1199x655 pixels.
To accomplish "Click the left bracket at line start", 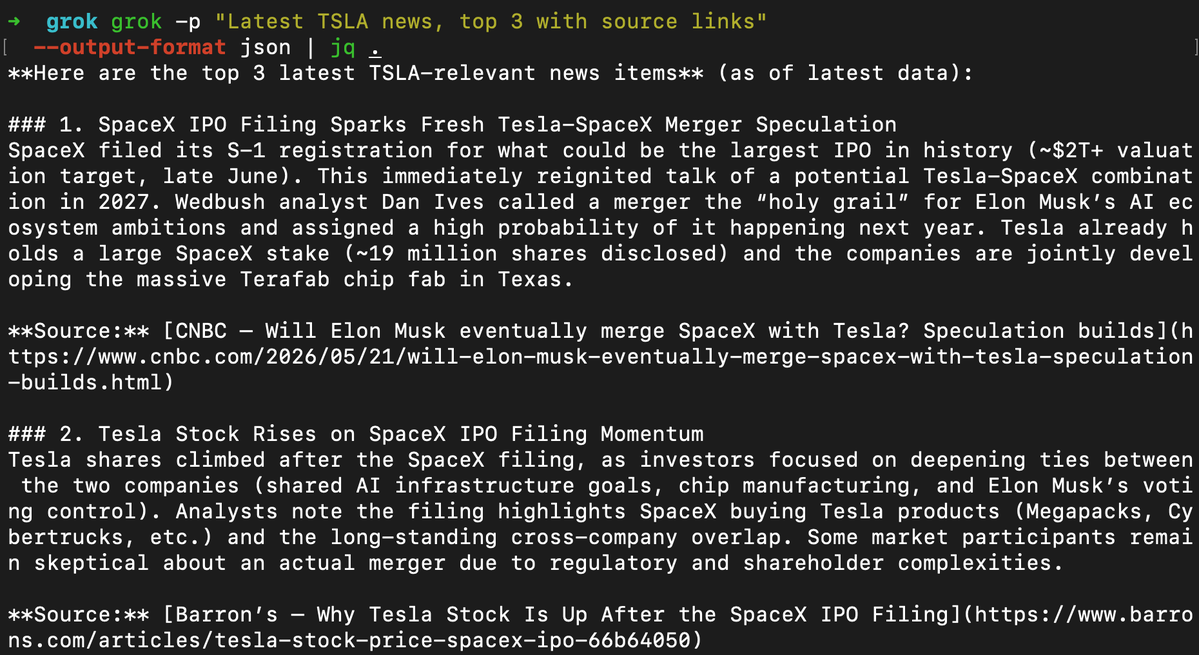I will 5,47.
